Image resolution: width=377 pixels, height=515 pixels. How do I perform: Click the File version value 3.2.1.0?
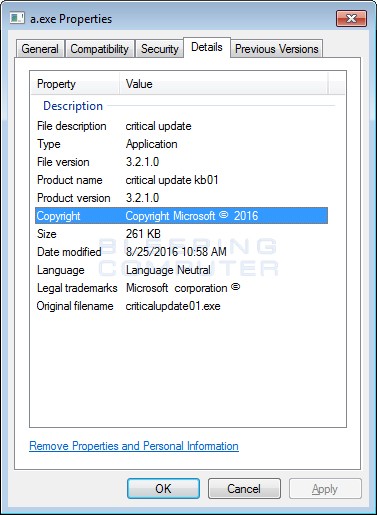(142, 162)
